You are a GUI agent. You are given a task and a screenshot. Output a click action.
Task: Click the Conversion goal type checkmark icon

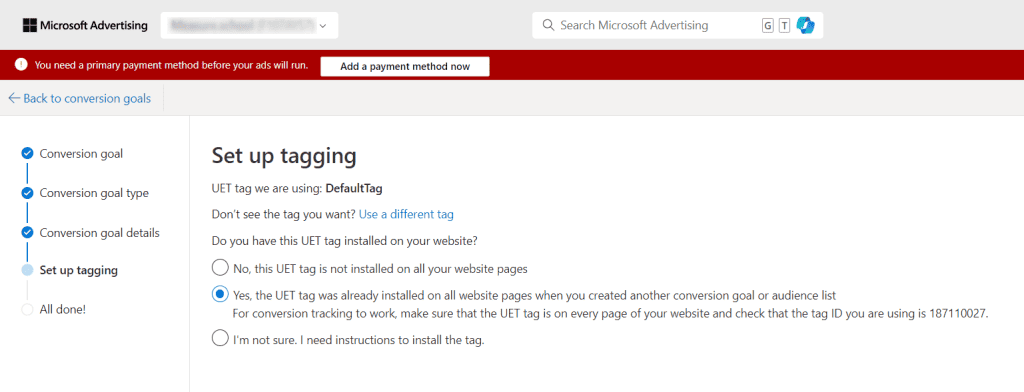(x=27, y=193)
